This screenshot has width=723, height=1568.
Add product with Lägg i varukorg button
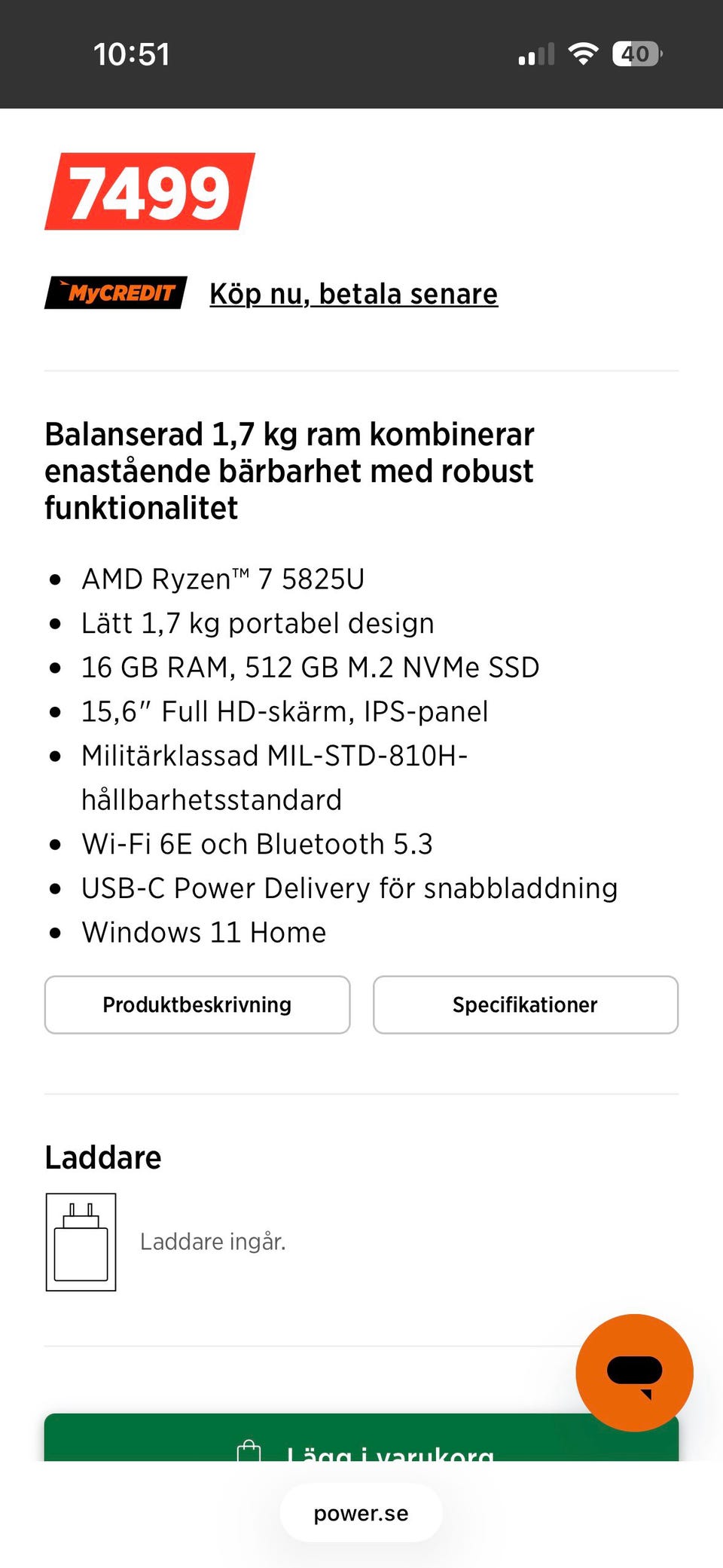coord(361,1438)
